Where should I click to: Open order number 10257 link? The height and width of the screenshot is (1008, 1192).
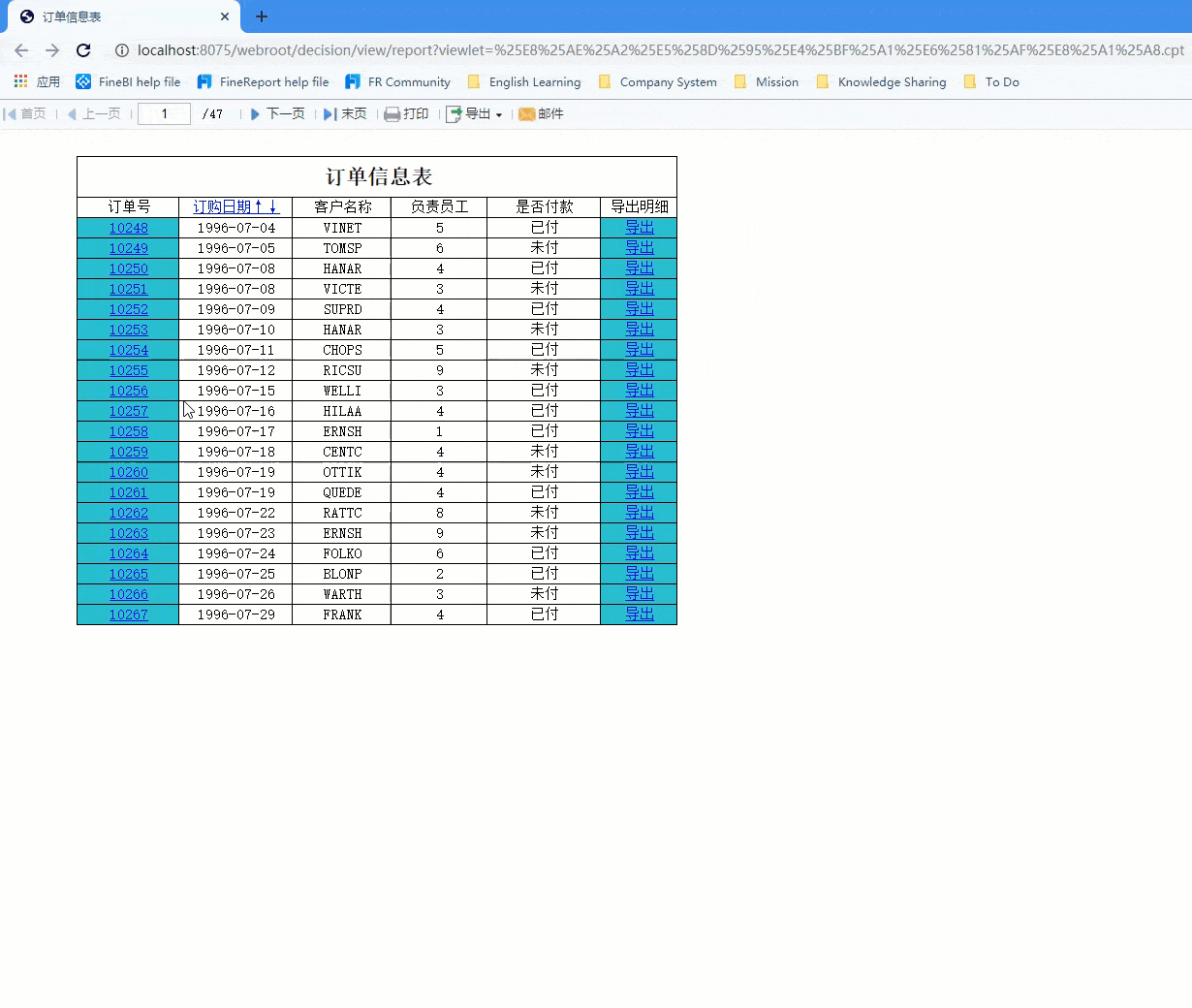(x=129, y=411)
